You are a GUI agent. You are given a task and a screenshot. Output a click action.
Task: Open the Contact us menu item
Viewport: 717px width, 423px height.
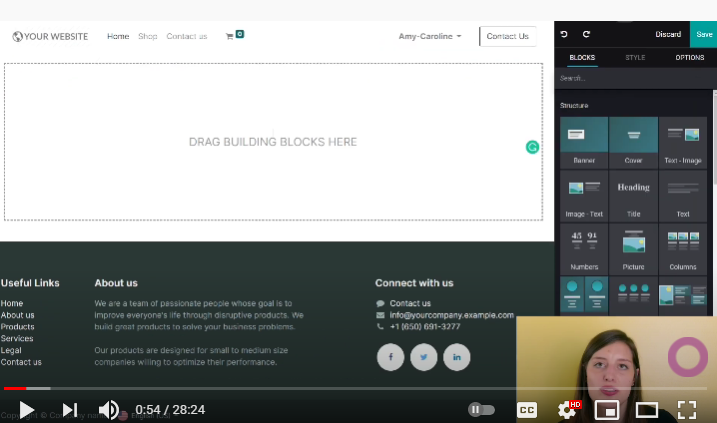[187, 36]
